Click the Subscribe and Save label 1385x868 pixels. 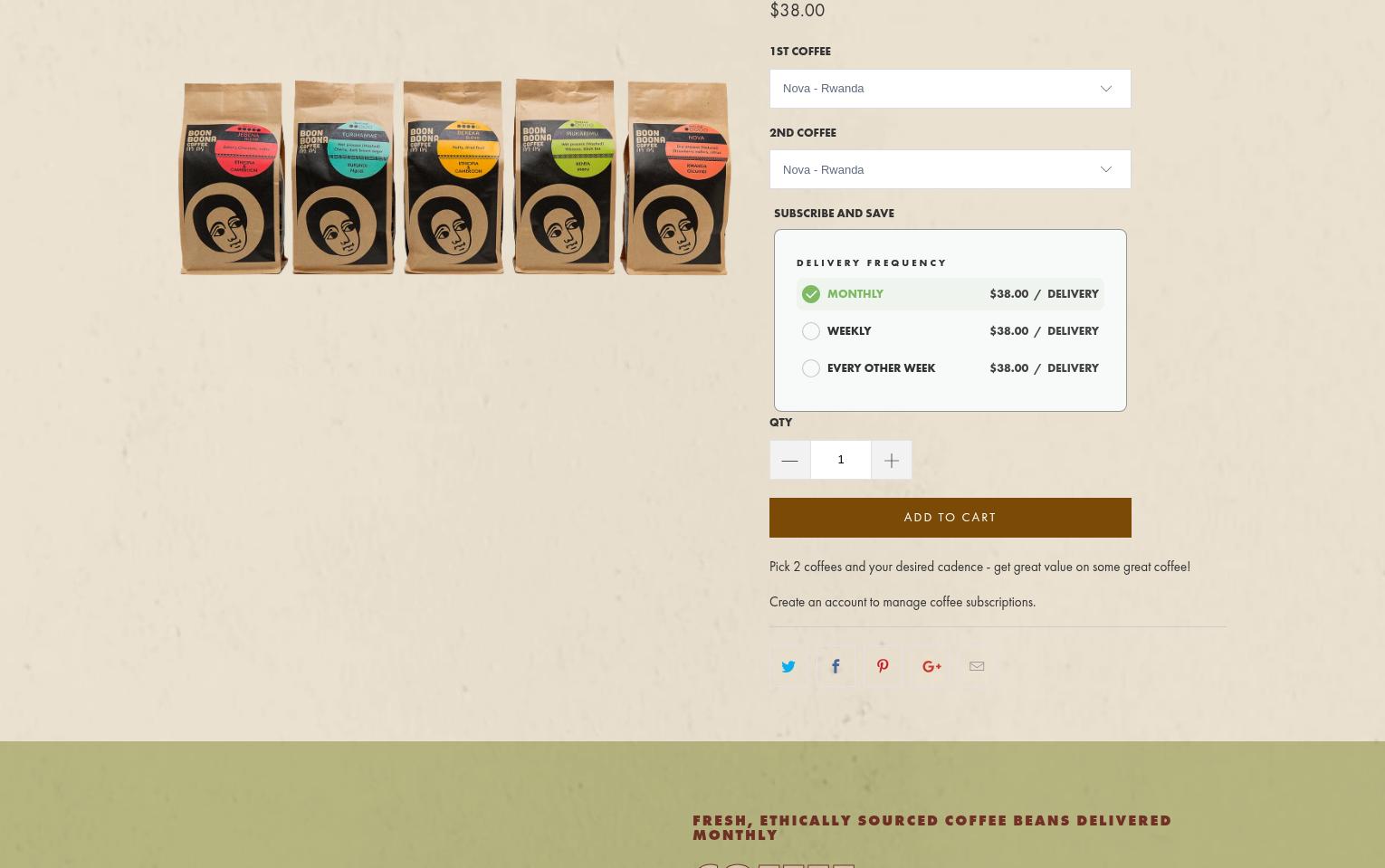point(833,214)
